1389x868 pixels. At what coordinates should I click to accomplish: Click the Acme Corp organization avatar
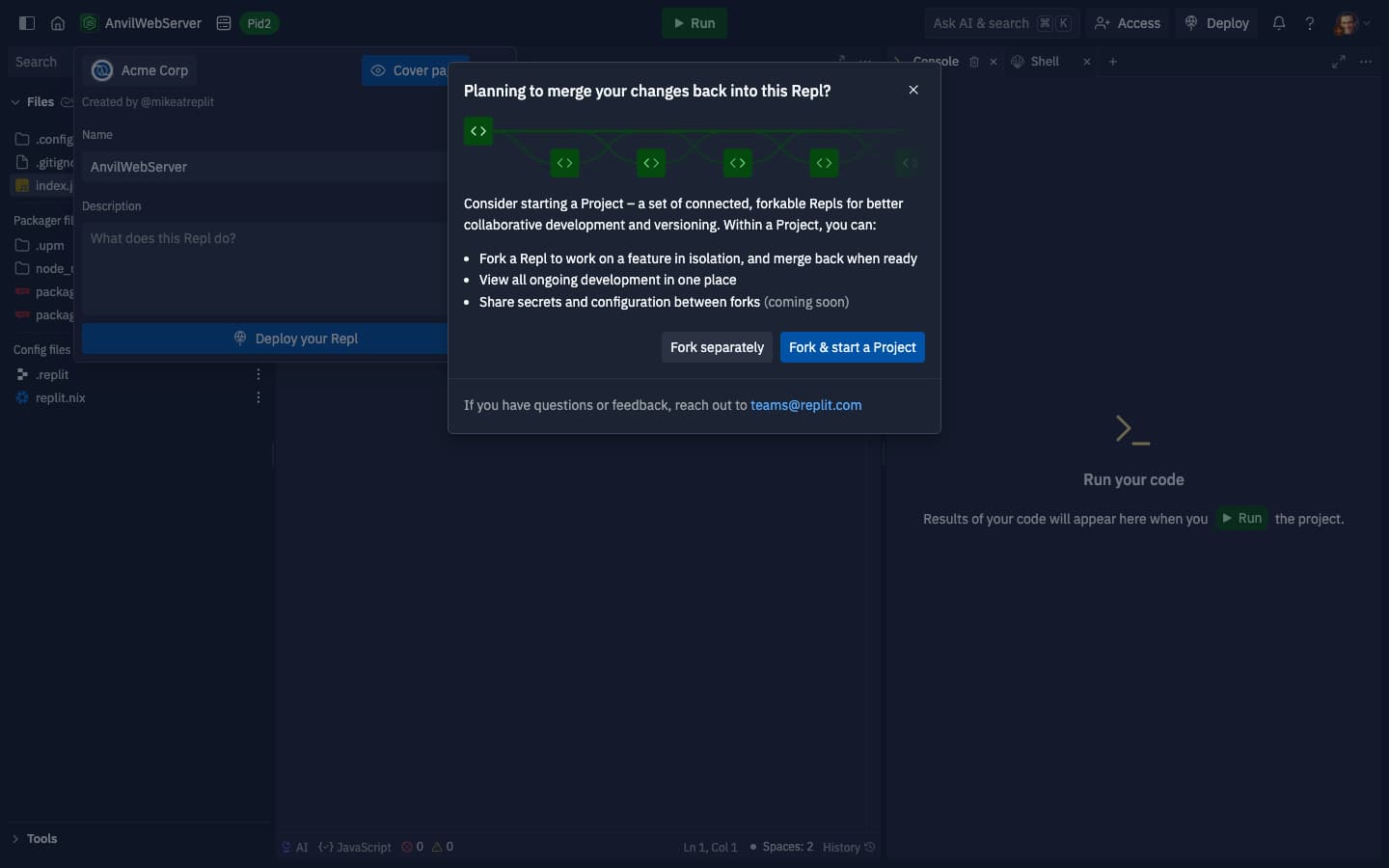coord(100,70)
